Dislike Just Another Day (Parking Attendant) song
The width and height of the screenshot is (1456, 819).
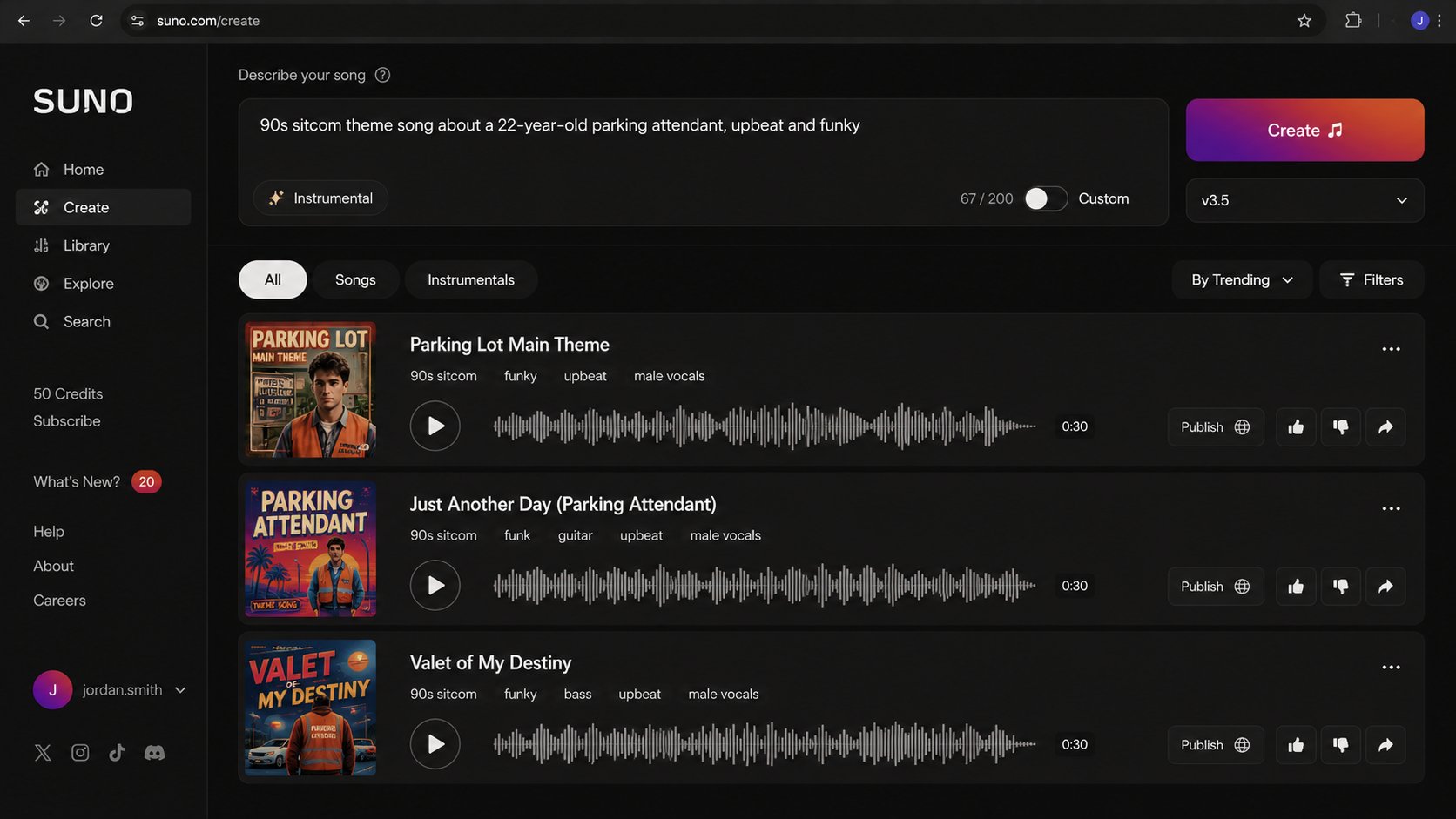[1340, 586]
